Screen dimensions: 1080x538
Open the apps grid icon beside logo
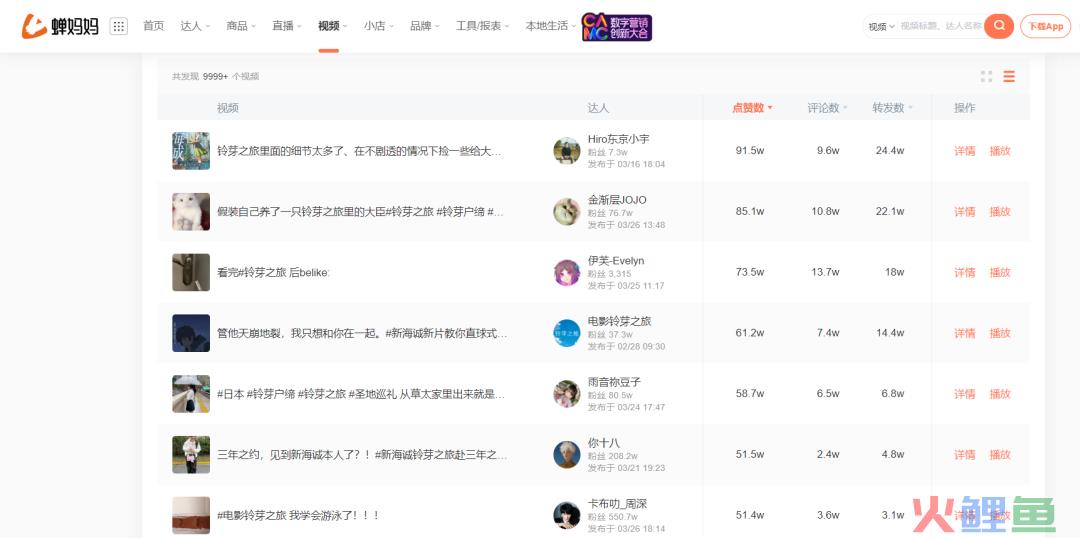click(118, 26)
